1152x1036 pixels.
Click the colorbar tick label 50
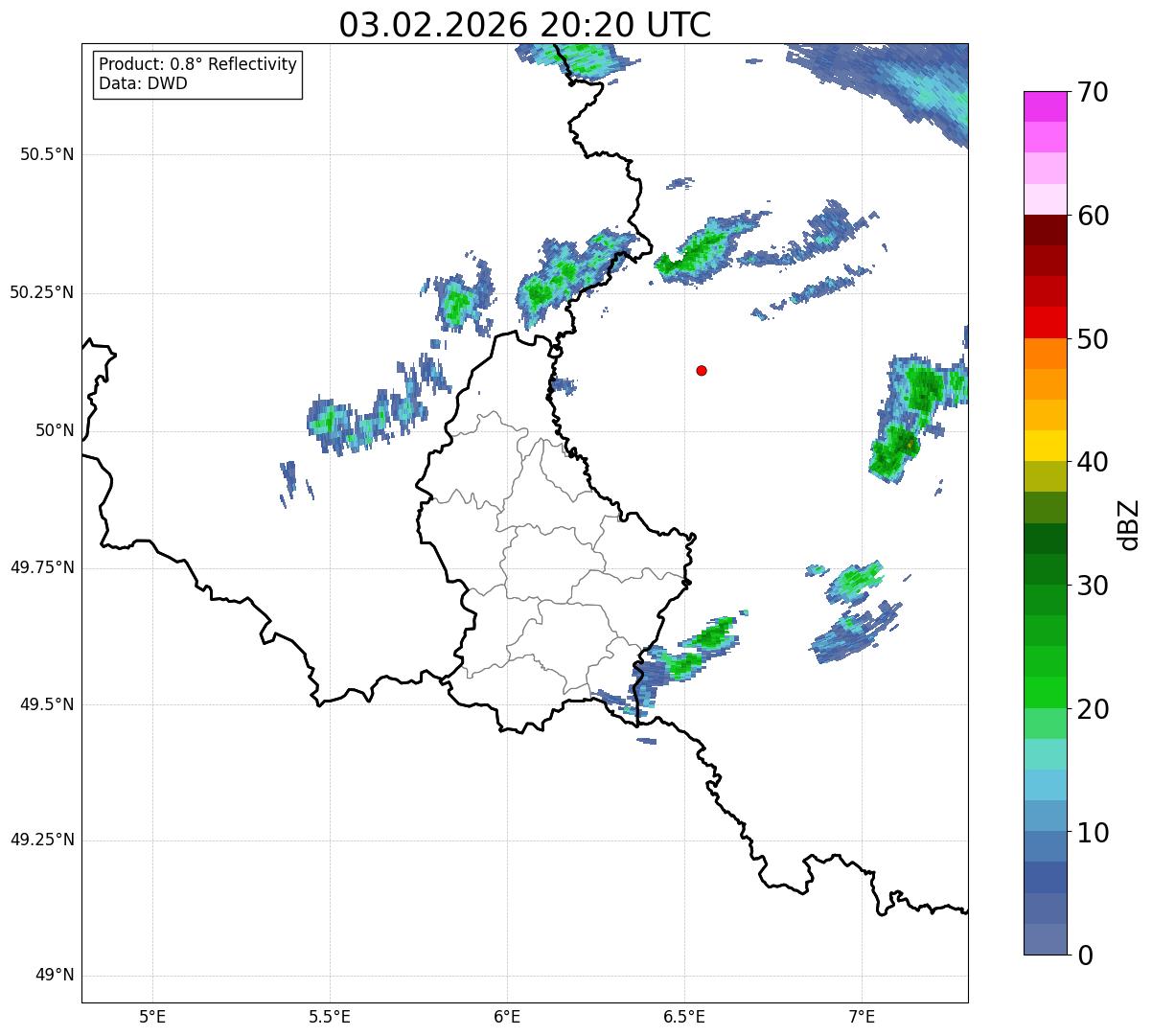(x=1093, y=339)
